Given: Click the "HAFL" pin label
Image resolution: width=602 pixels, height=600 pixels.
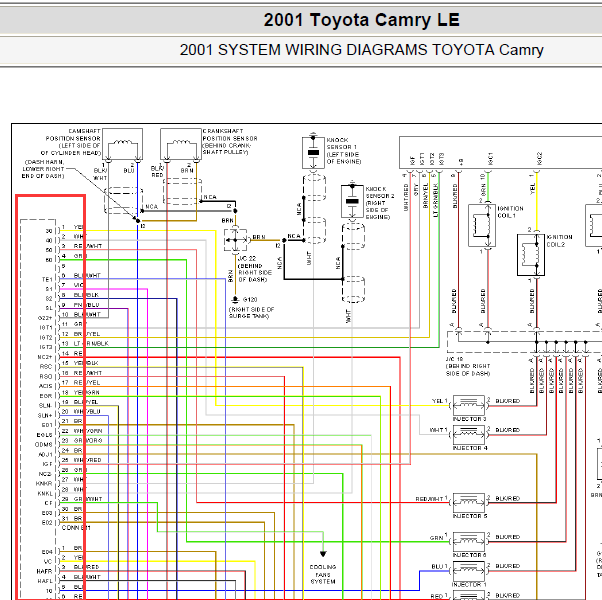Looking at the screenshot, I should (x=45, y=581).
